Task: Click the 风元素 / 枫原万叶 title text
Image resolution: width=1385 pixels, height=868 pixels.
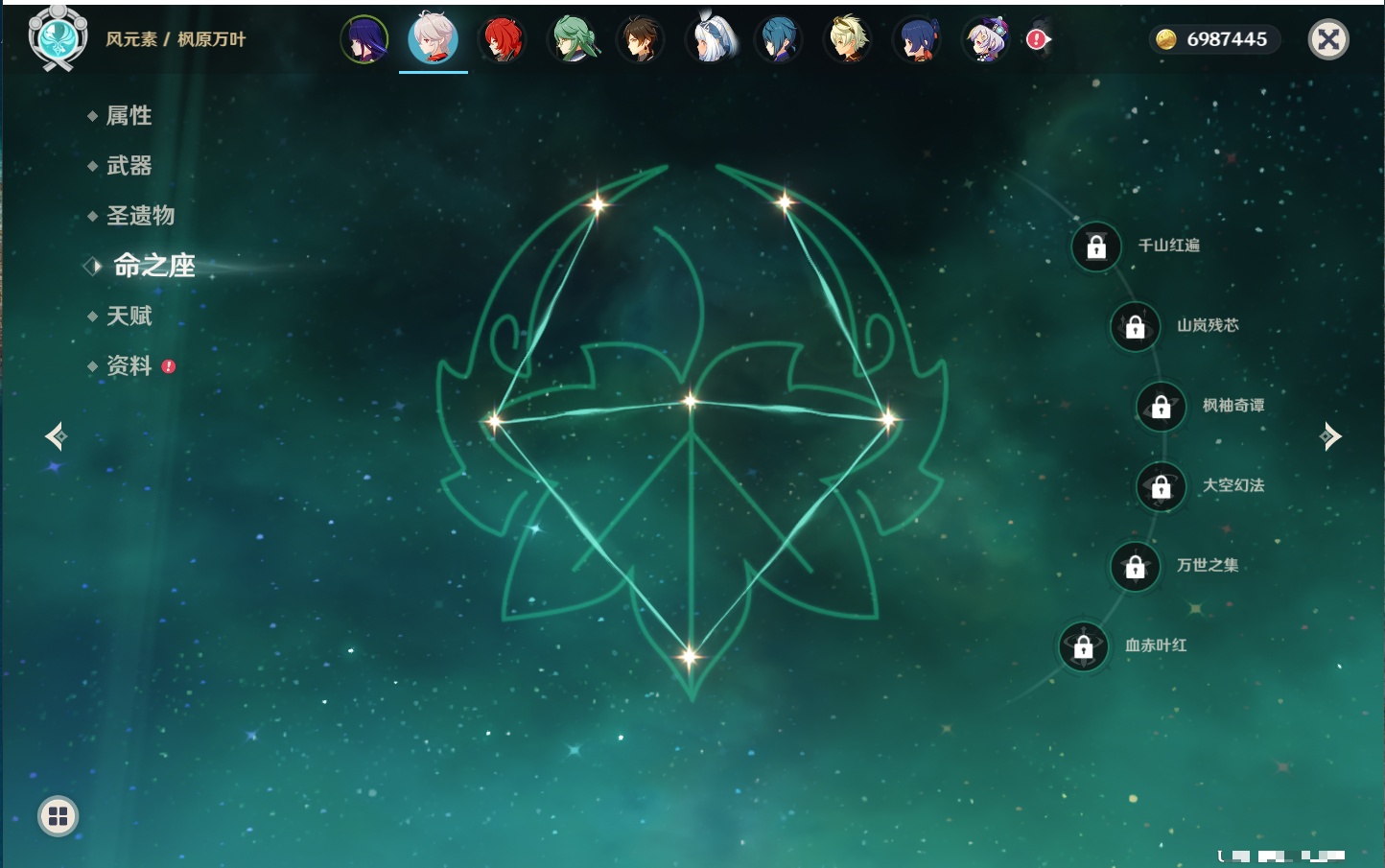Action: pos(176,39)
